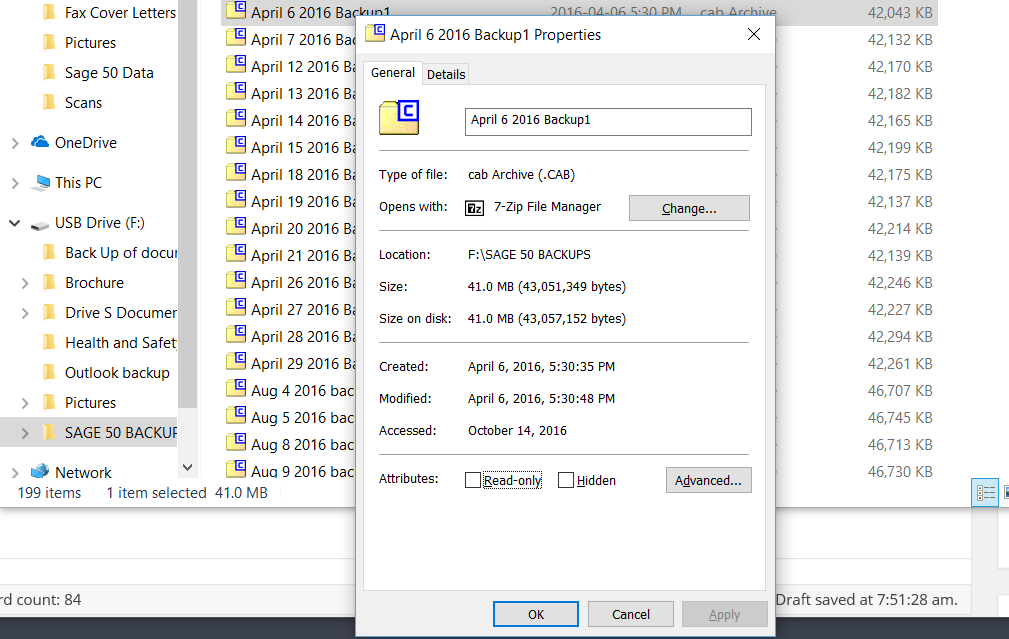1009x639 pixels.
Task: Click the Aug 5 2016 backup file icon
Action: point(236,416)
